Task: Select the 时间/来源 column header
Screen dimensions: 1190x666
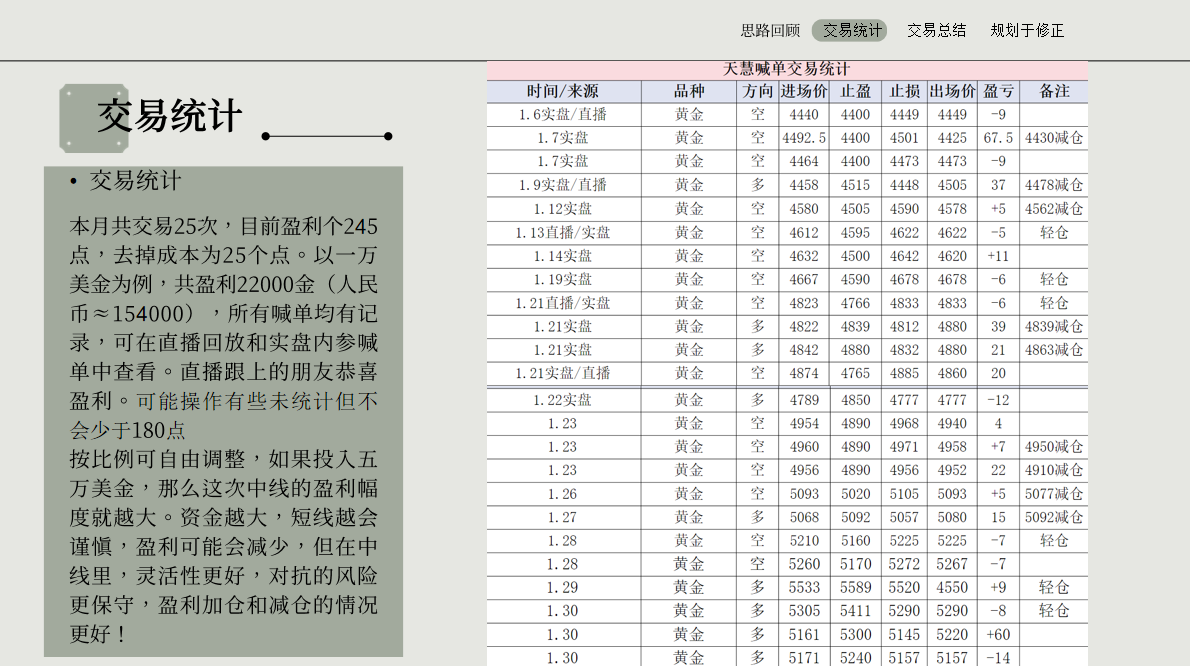Action: pyautogui.click(x=562, y=91)
